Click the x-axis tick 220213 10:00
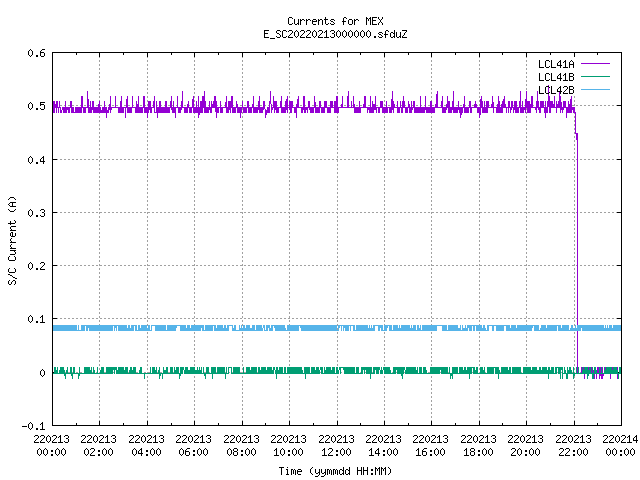 (288, 446)
